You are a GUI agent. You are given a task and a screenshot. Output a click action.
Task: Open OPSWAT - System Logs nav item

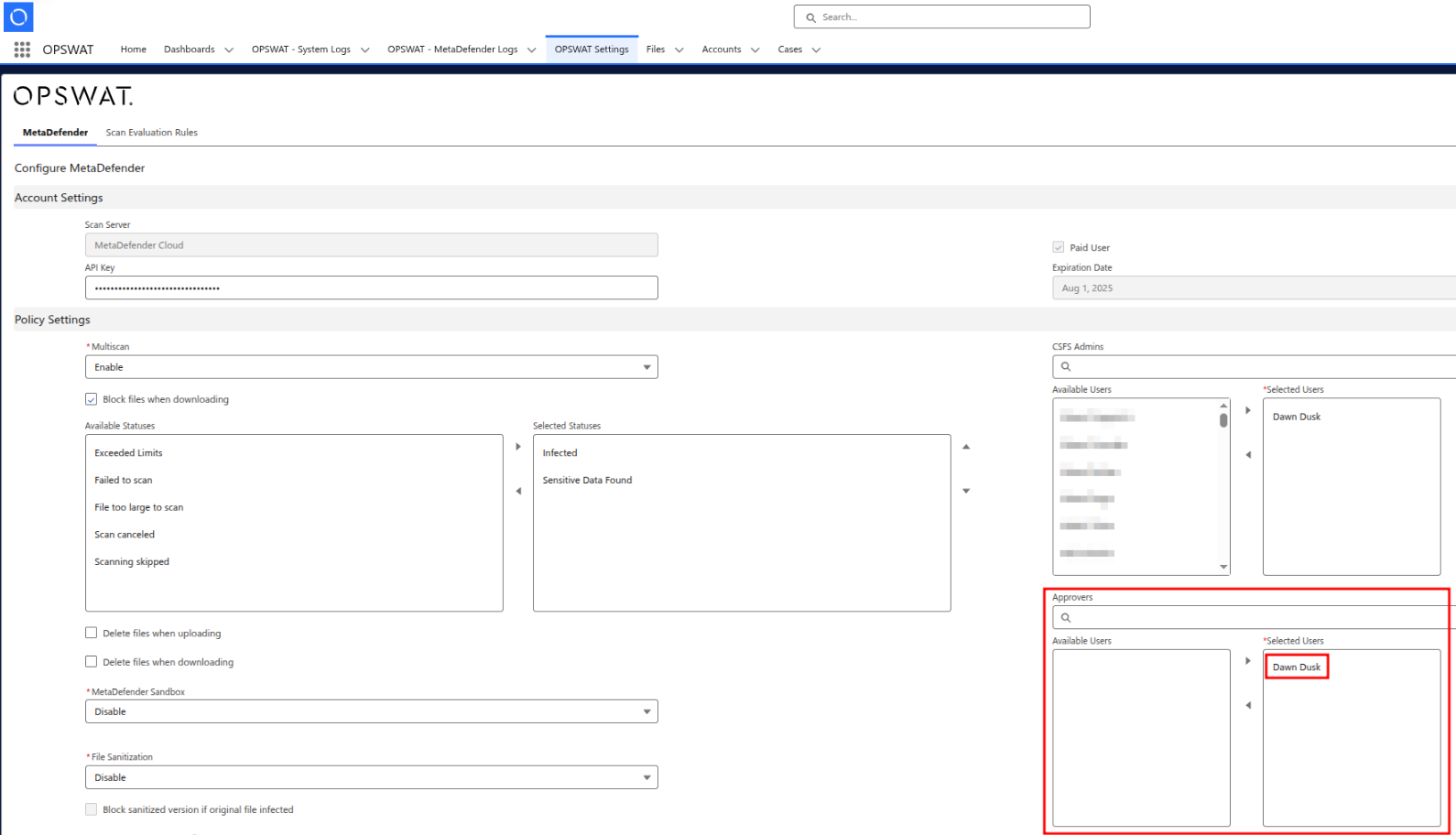pos(300,49)
